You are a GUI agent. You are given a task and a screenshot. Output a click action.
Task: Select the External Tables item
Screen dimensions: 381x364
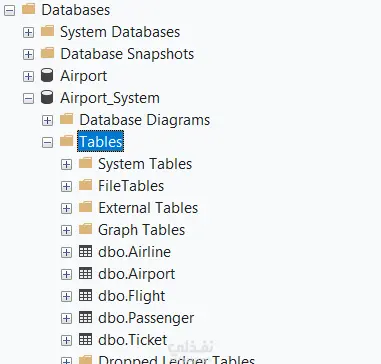tap(148, 208)
